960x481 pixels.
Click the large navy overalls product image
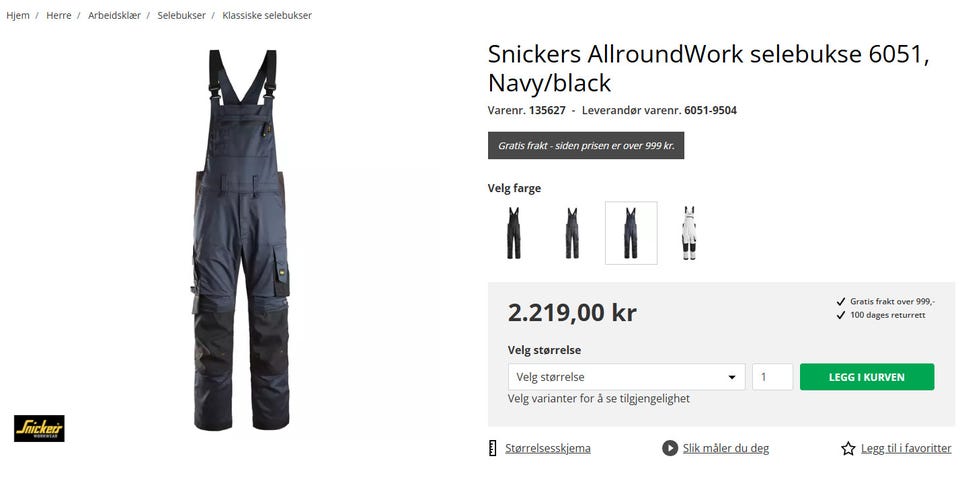(241, 240)
